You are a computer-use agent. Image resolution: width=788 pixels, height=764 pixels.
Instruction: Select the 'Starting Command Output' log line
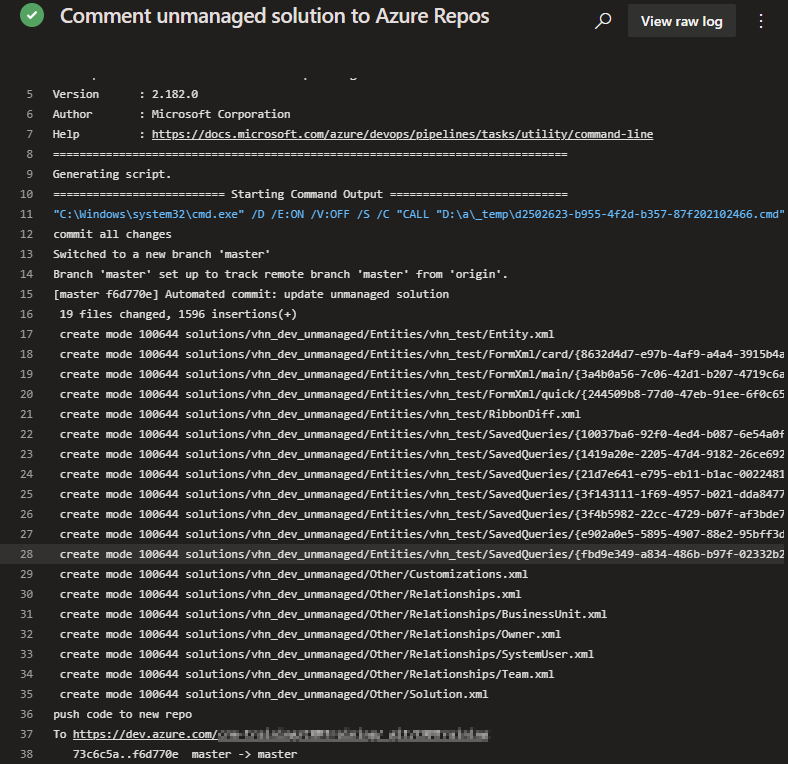(x=310, y=195)
